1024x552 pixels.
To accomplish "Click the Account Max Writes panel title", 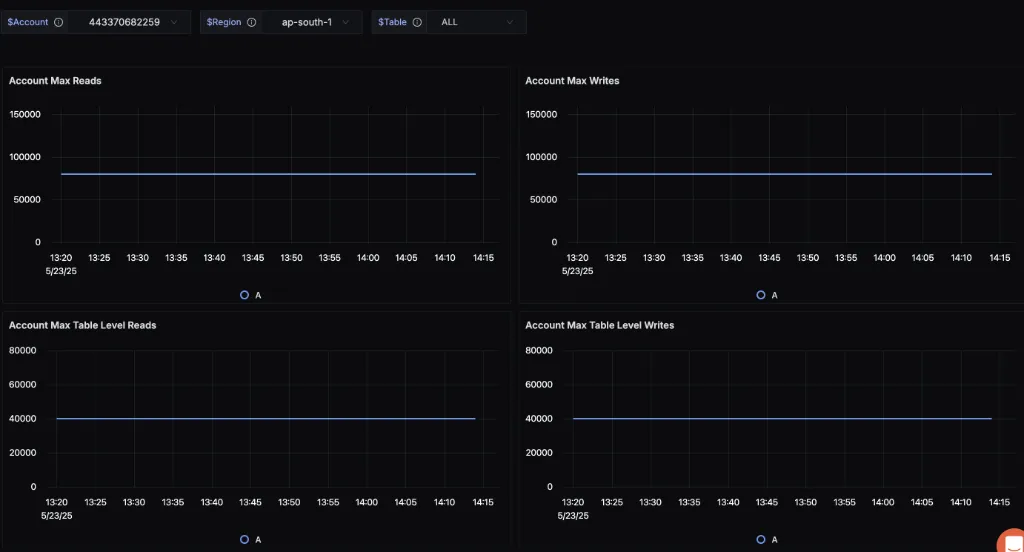I will 572,81.
